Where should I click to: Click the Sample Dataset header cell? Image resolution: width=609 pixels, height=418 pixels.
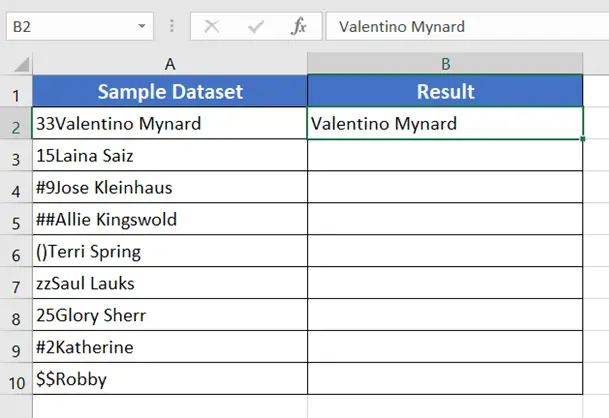(x=170, y=91)
